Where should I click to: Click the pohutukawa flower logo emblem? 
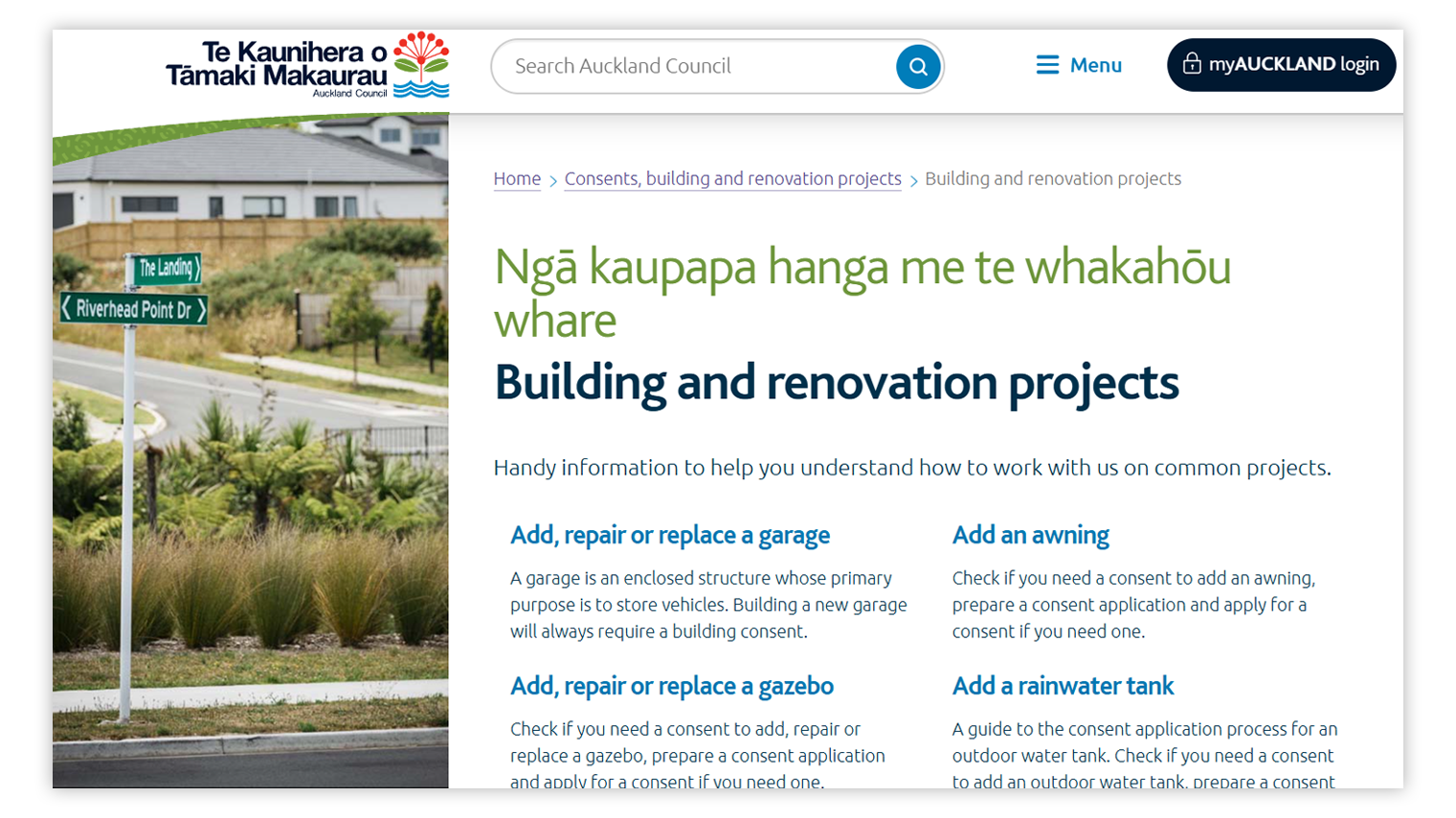coord(421,64)
